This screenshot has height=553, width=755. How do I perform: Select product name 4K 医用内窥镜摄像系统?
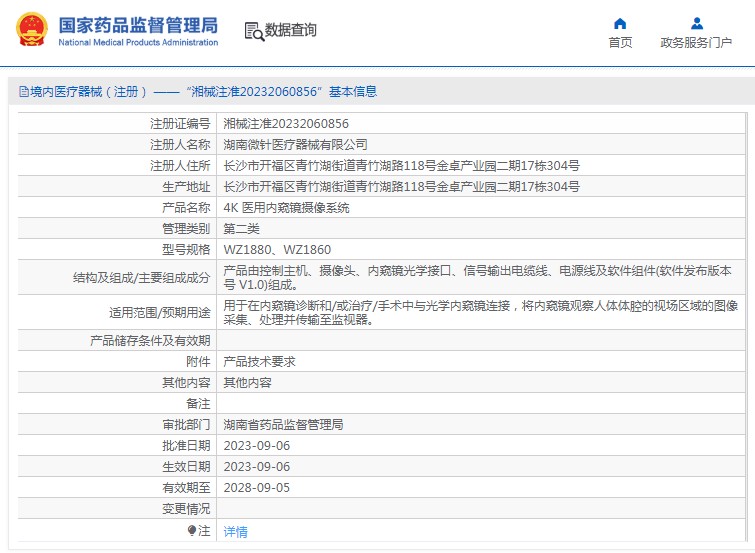(286, 208)
